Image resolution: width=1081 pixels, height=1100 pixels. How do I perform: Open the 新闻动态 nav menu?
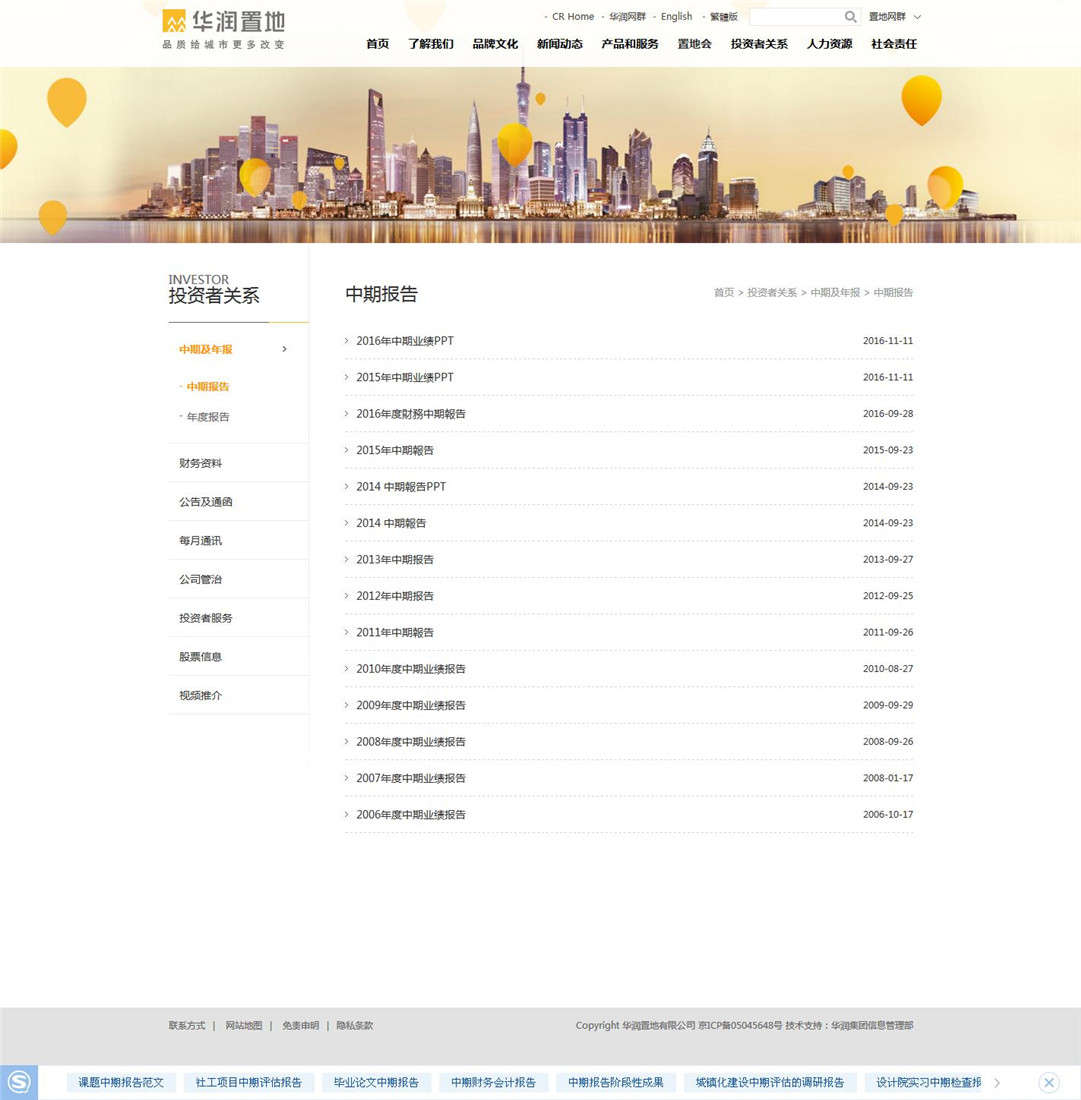tap(560, 43)
